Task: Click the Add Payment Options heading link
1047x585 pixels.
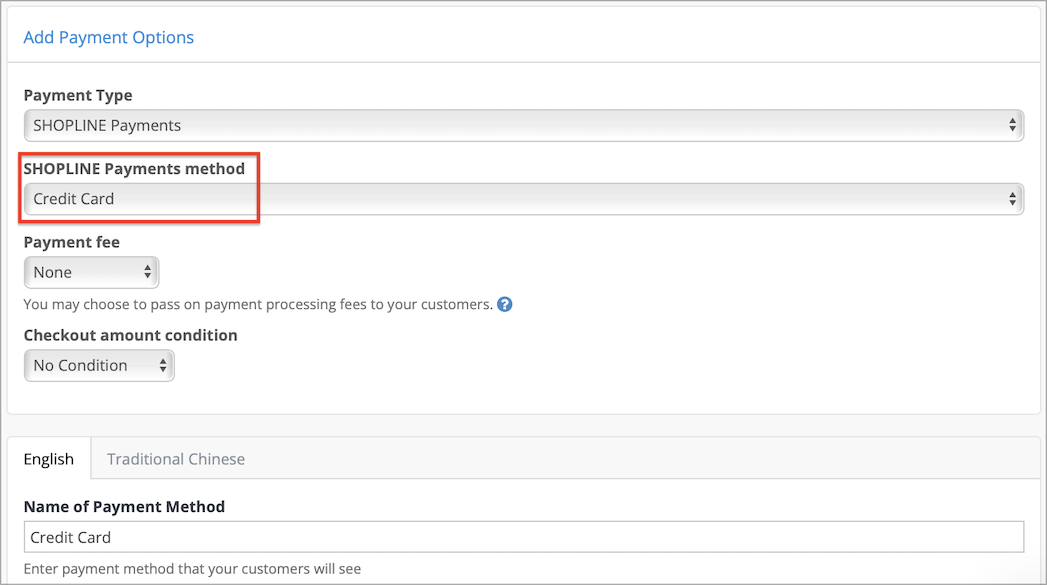Action: pos(109,37)
